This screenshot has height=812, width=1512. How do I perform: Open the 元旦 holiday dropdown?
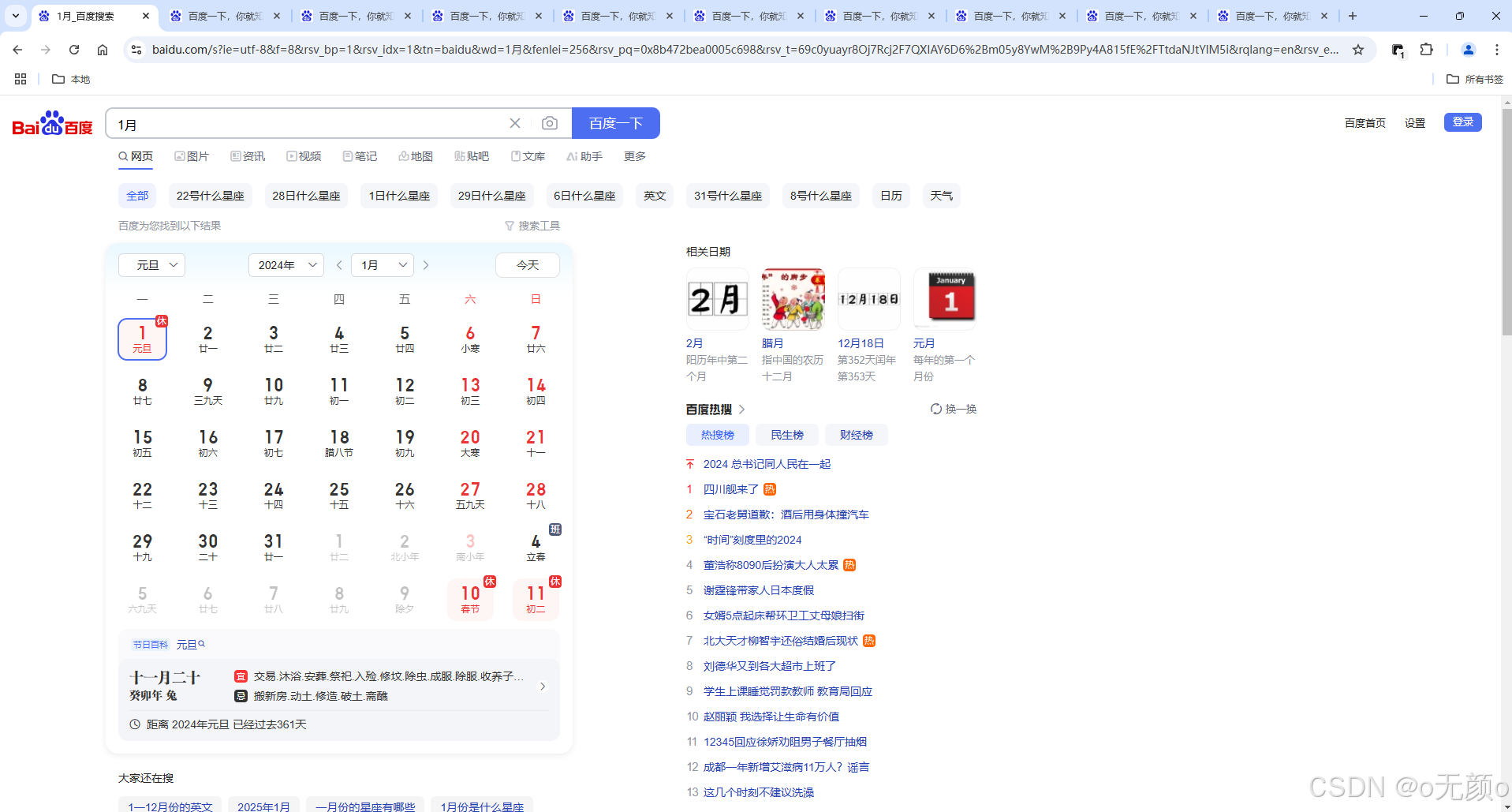tap(151, 265)
